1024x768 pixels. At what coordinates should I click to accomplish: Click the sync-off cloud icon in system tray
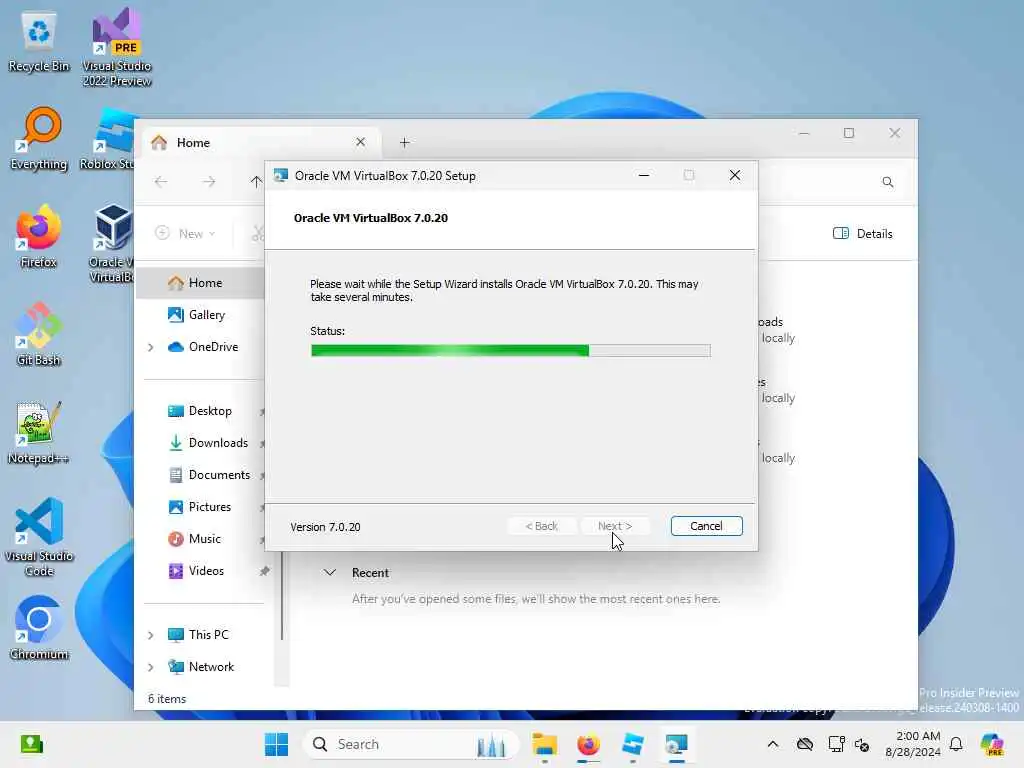click(x=805, y=744)
